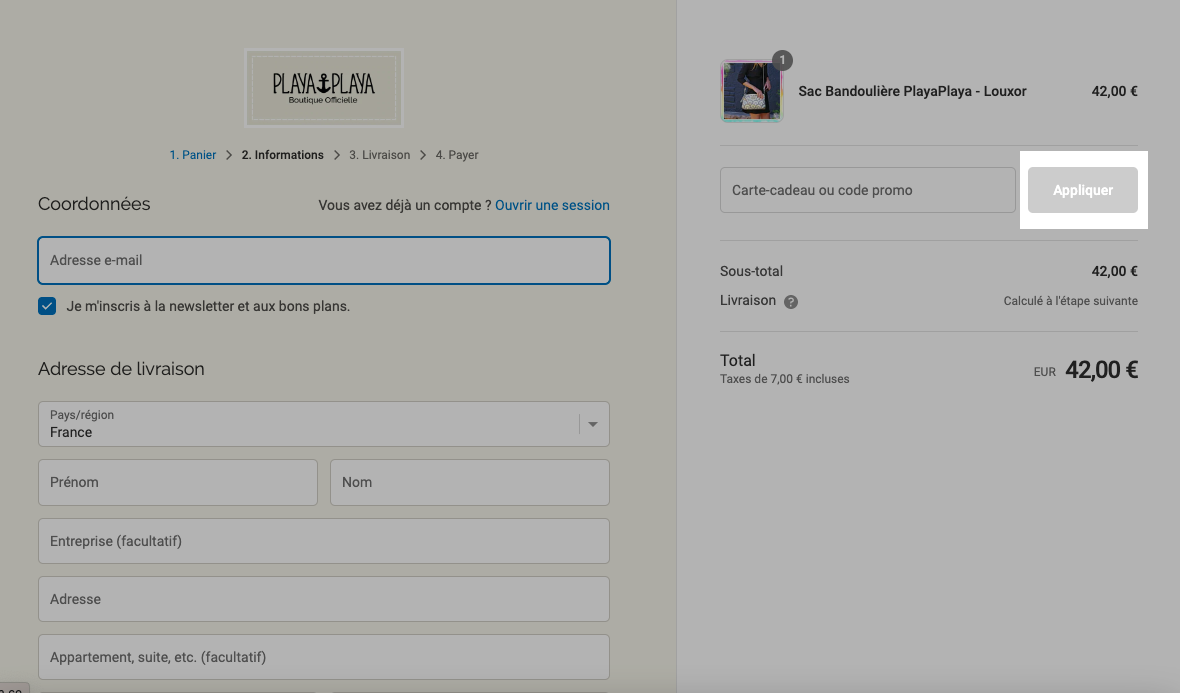Click the chevron after Informations breadcrumb
Viewport: 1180px width, 693px height.
point(336,155)
